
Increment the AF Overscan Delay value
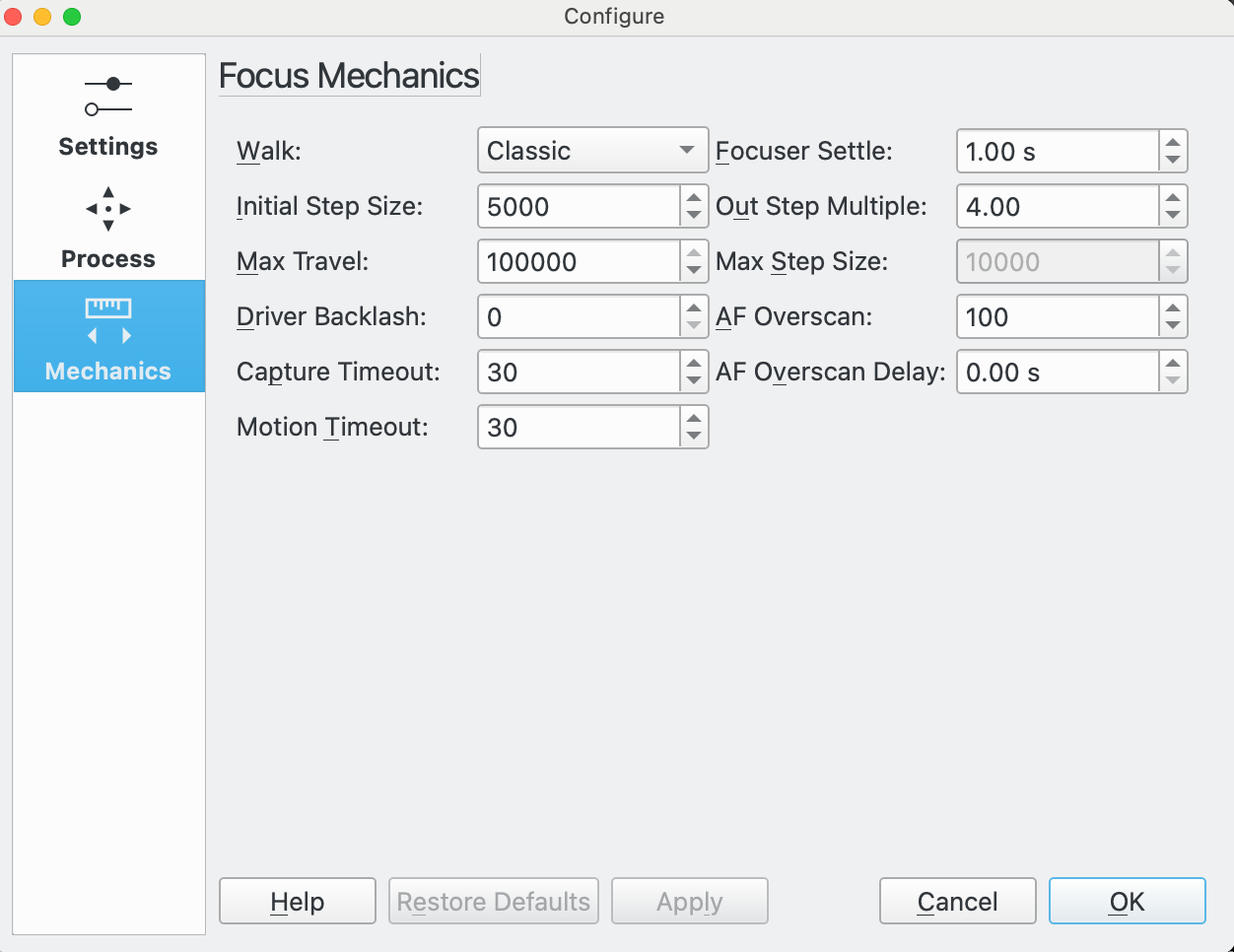pos(1173,366)
